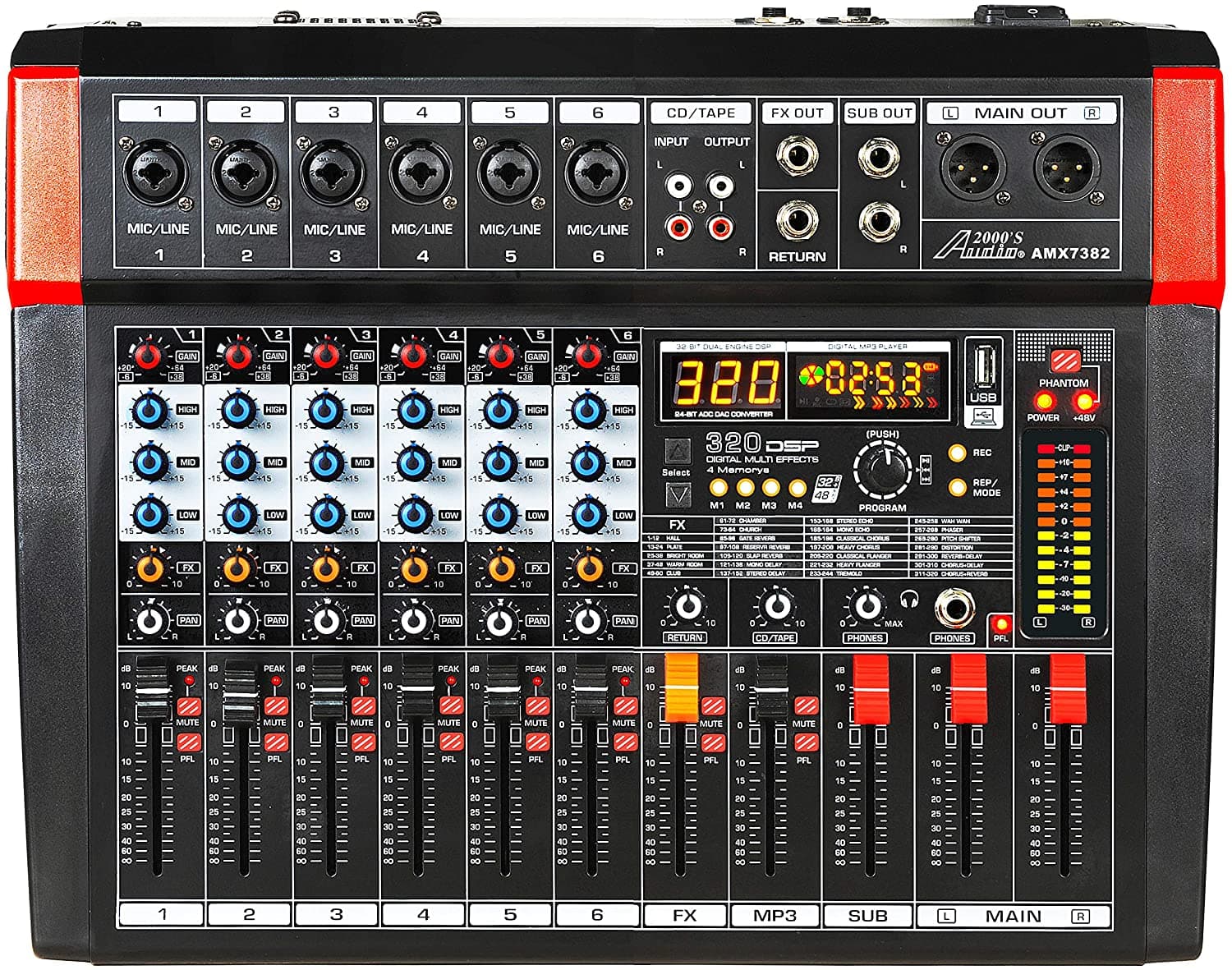
Task: Click the MAIN left red fader cap
Action: (x=968, y=688)
